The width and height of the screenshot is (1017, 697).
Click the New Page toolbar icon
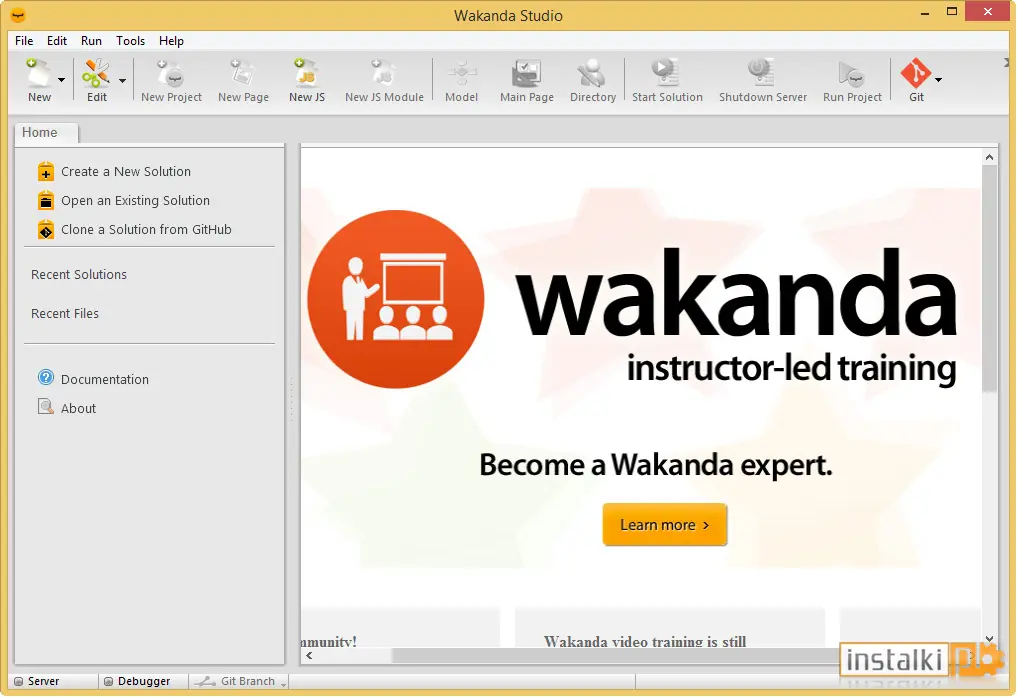pos(243,73)
